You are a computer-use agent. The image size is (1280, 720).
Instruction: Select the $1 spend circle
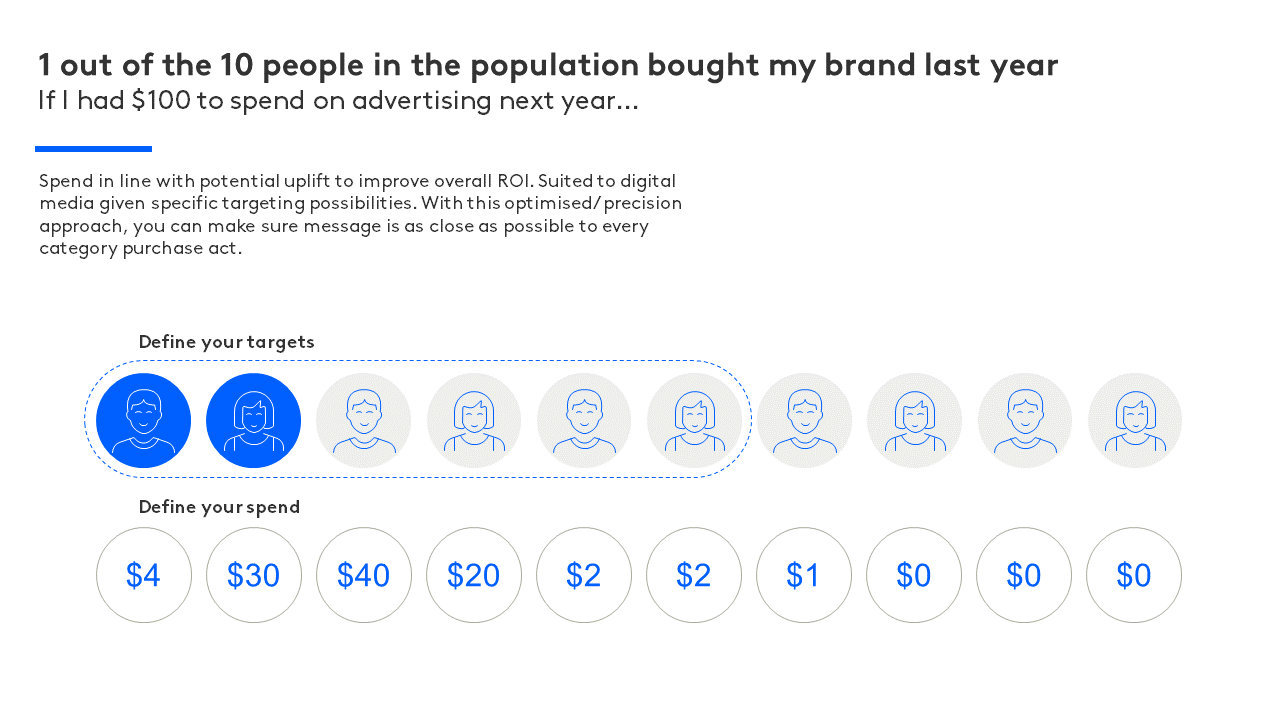pos(804,575)
